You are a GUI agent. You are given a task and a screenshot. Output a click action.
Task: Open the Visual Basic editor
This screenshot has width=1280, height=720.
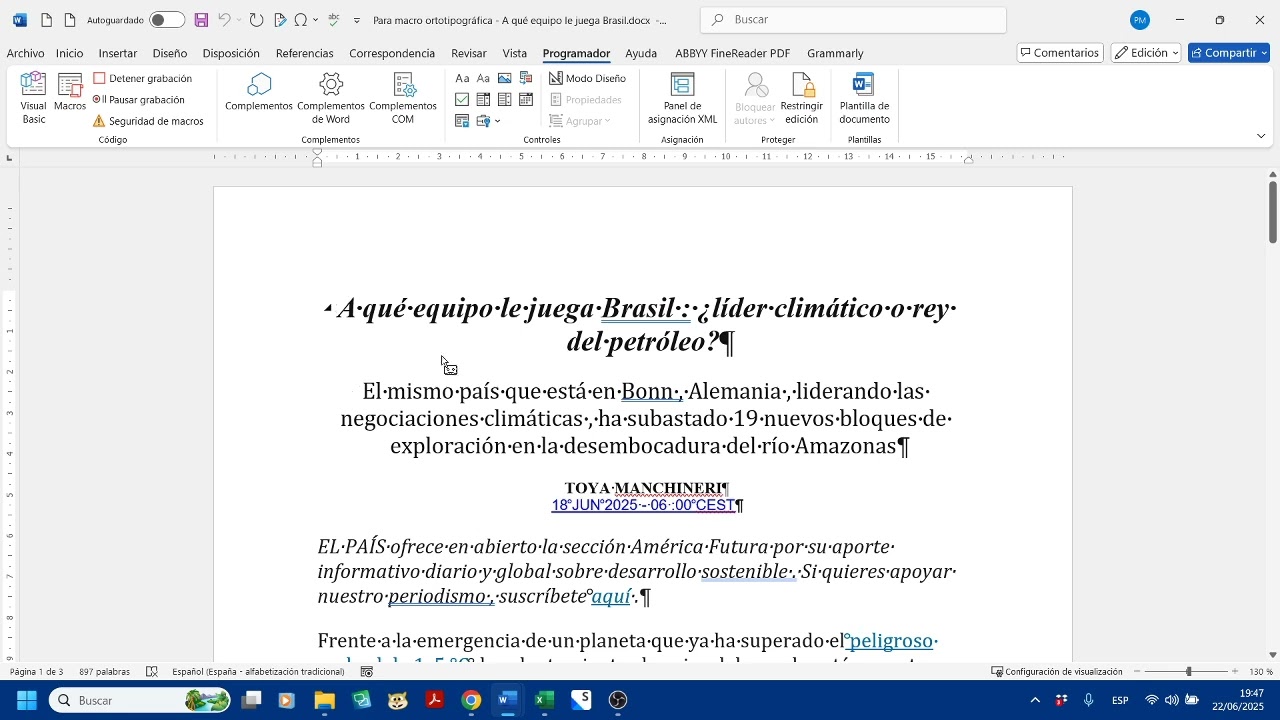pyautogui.click(x=33, y=98)
